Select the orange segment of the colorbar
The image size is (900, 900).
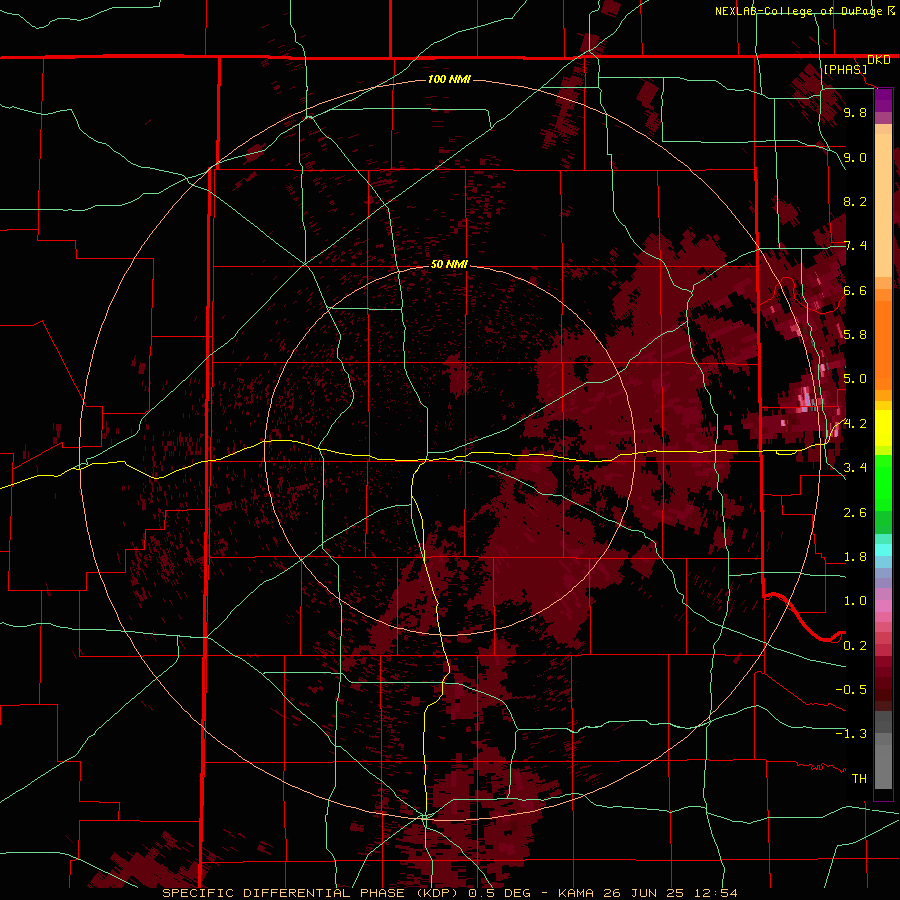pos(883,340)
